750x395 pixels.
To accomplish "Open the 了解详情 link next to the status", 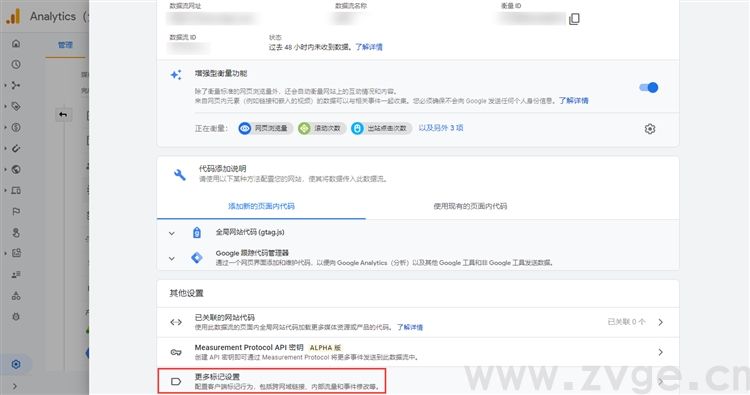I will pyautogui.click(x=369, y=47).
